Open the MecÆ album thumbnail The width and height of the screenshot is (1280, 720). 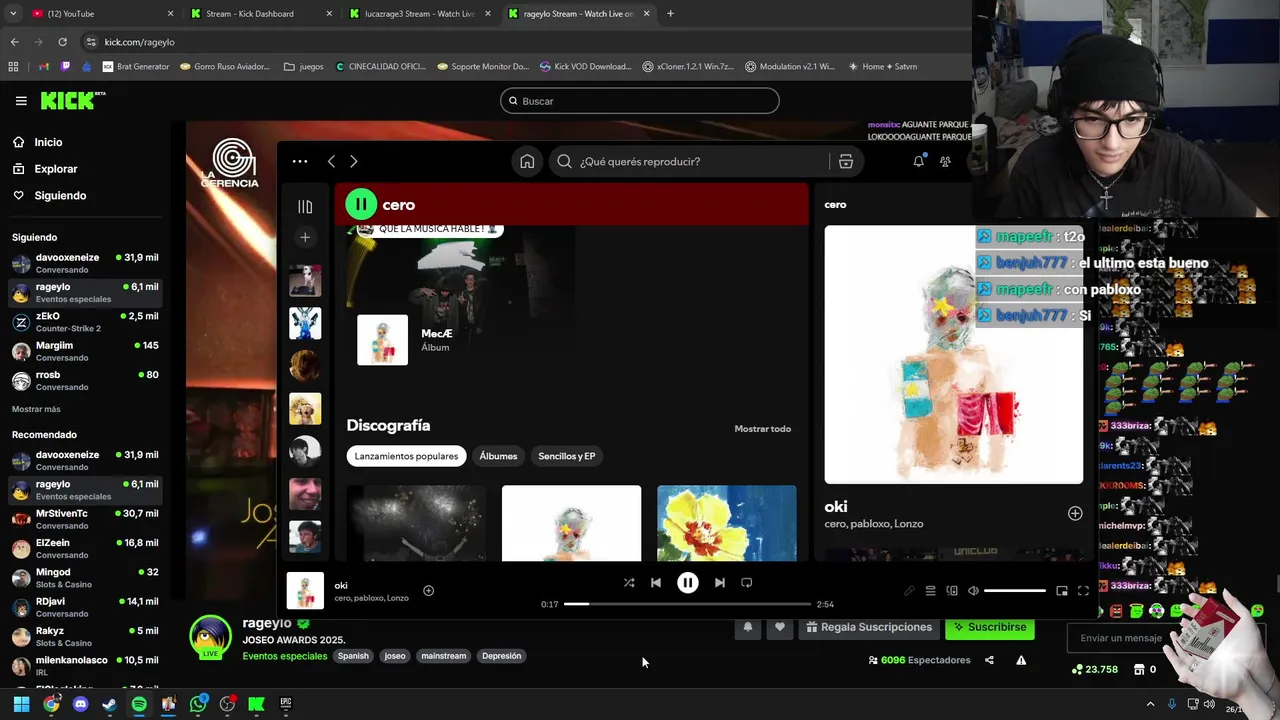(x=382, y=340)
